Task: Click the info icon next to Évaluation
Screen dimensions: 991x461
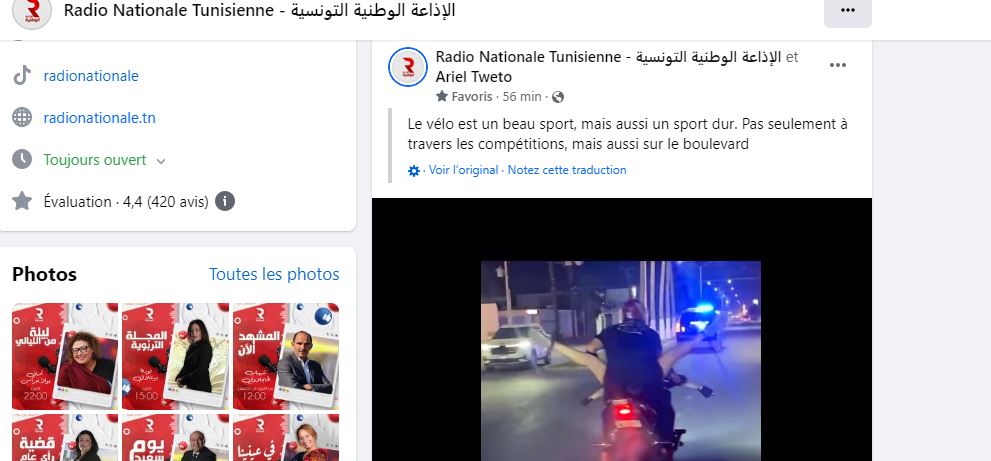Action: pyautogui.click(x=225, y=202)
